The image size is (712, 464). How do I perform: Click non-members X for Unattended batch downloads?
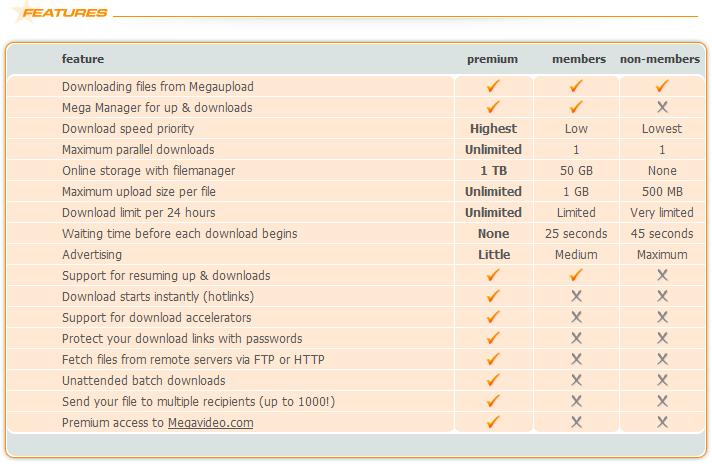click(x=662, y=380)
